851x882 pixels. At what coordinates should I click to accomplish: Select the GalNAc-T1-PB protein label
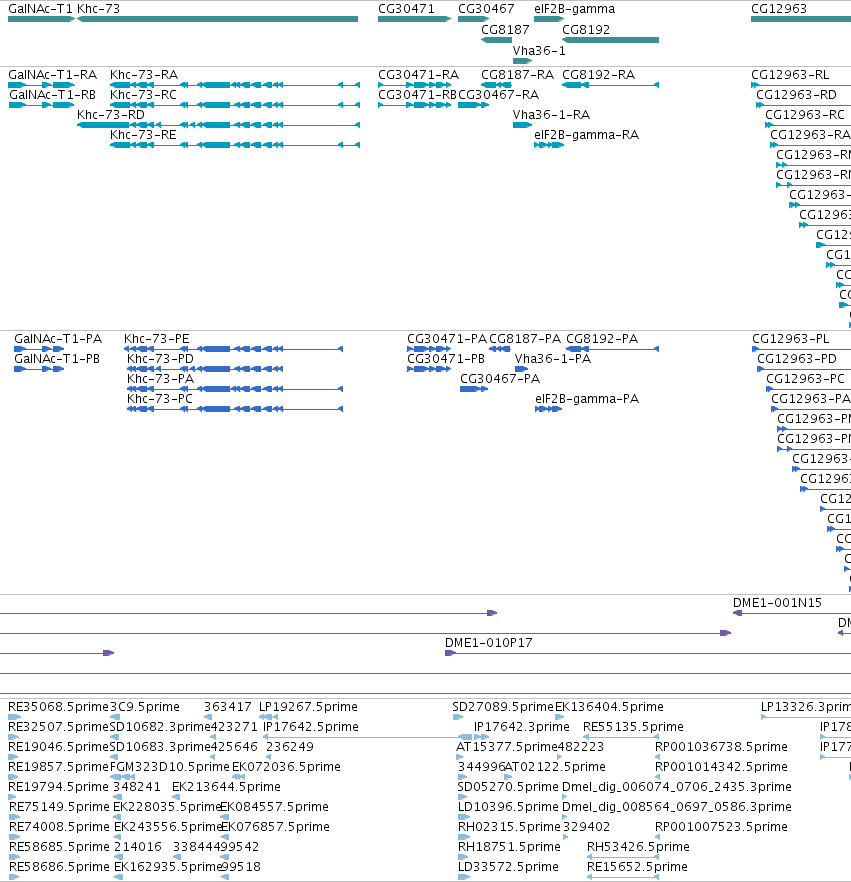coord(57,359)
